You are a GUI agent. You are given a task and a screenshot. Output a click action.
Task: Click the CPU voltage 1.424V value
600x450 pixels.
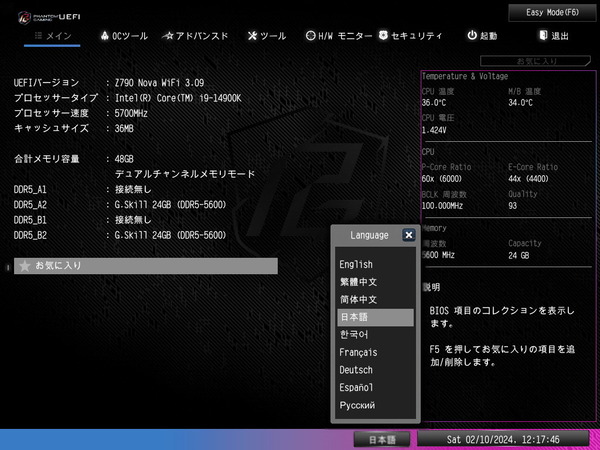point(434,130)
